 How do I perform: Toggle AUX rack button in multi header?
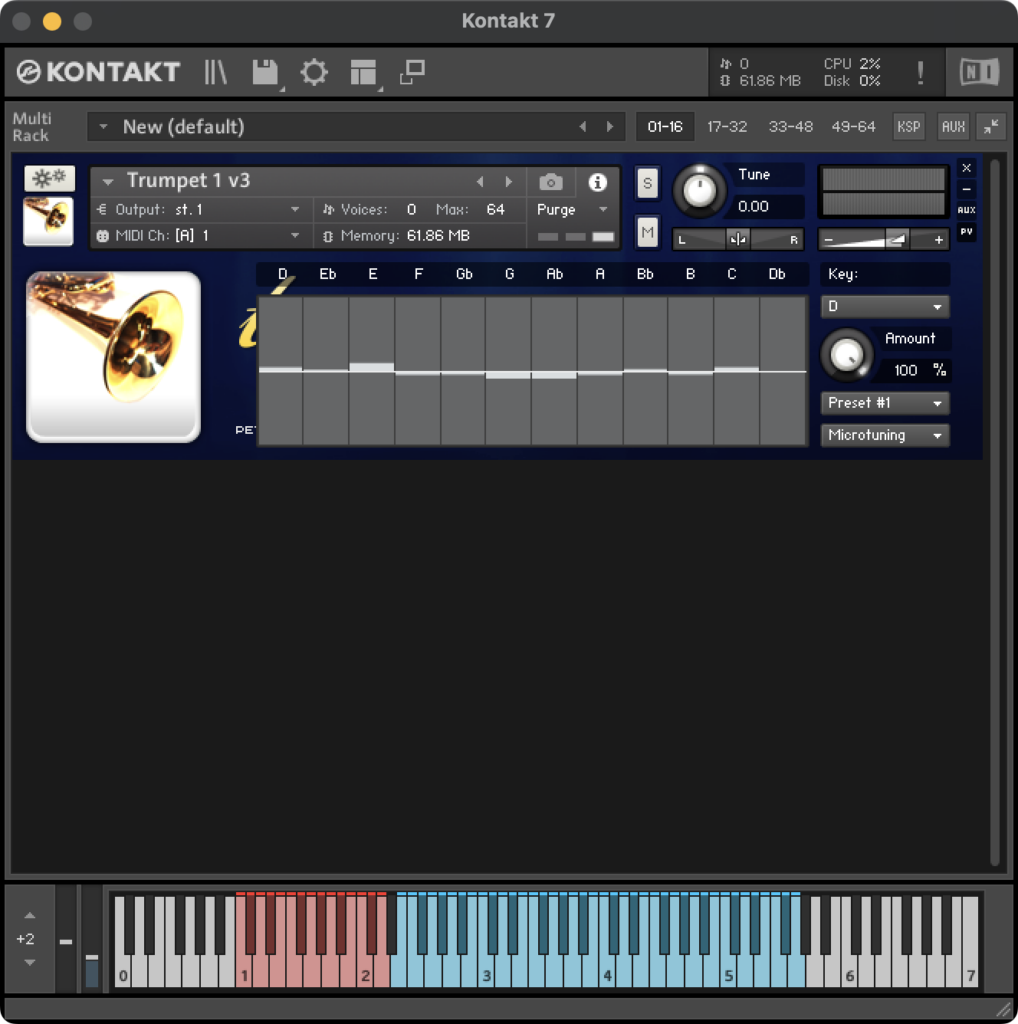[953, 127]
